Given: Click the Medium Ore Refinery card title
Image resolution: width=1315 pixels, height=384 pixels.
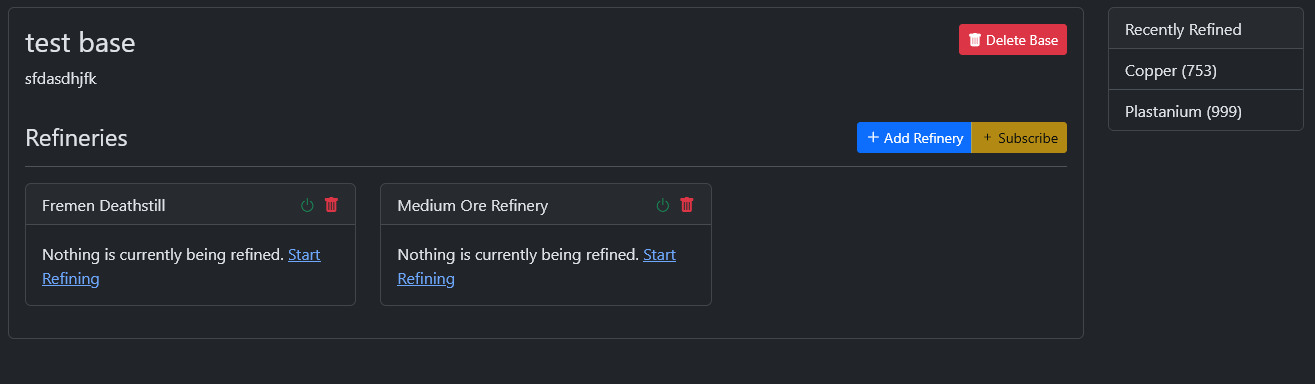Looking at the screenshot, I should click(473, 205).
